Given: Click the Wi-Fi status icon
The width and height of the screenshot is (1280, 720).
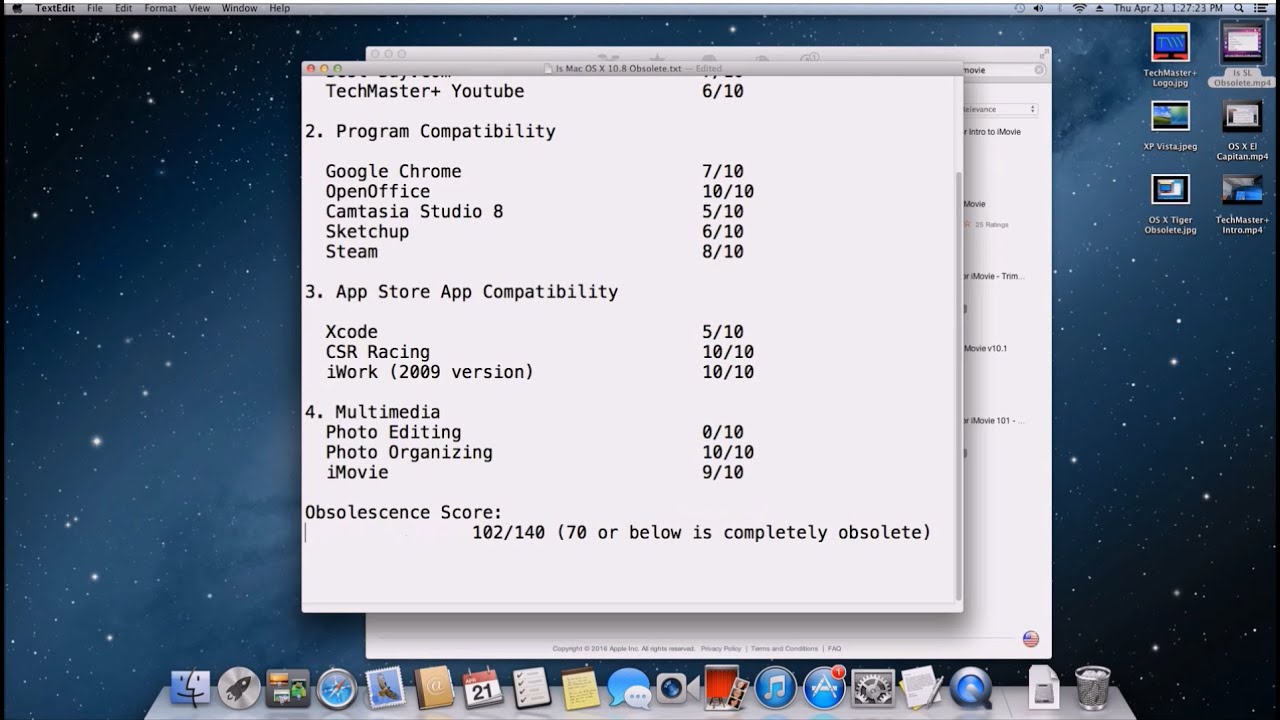Looking at the screenshot, I should coord(1079,8).
